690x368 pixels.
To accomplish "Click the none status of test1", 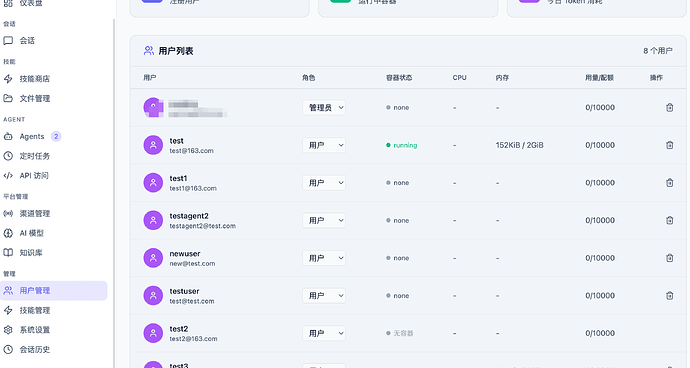I will pyautogui.click(x=397, y=183).
